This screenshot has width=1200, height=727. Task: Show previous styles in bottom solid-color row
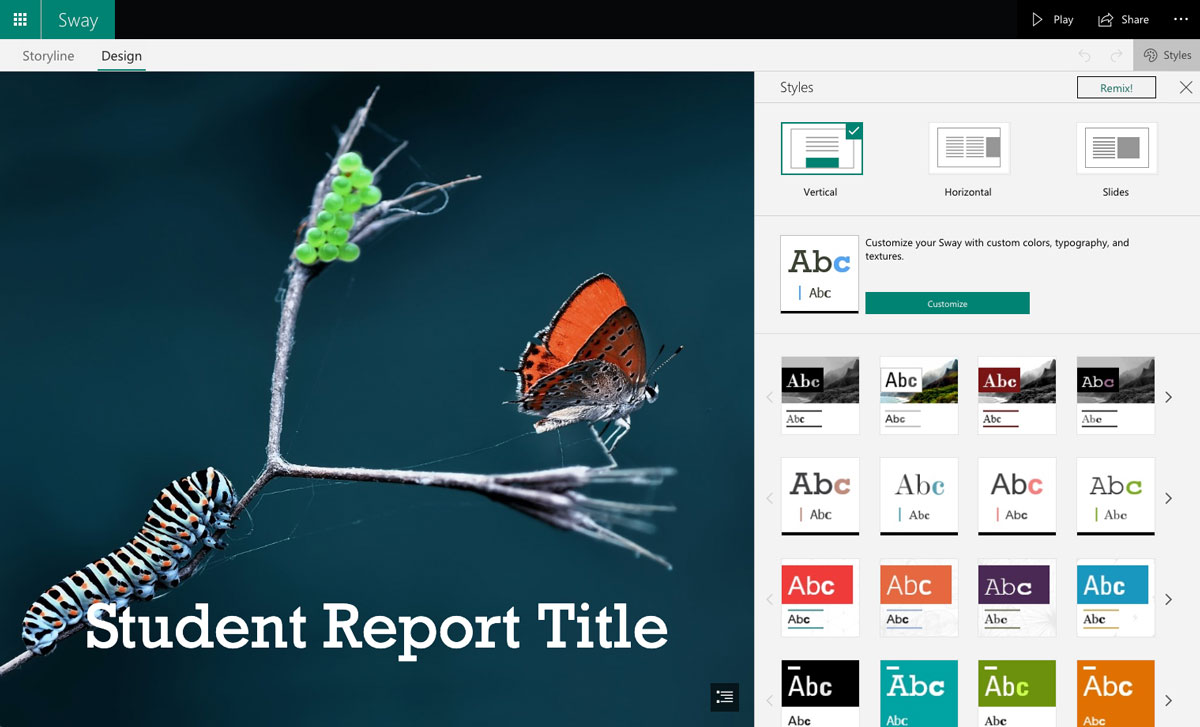[x=769, y=700]
